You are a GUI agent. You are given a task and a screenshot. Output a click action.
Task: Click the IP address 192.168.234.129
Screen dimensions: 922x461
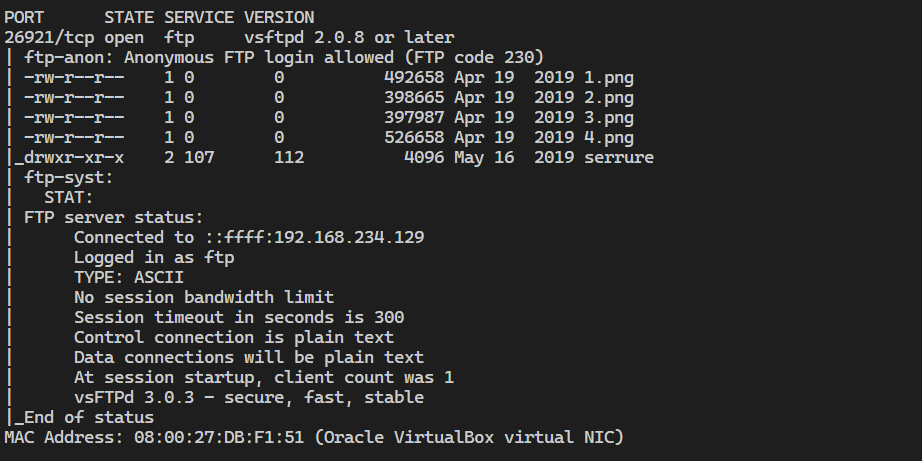pyautogui.click(x=349, y=238)
